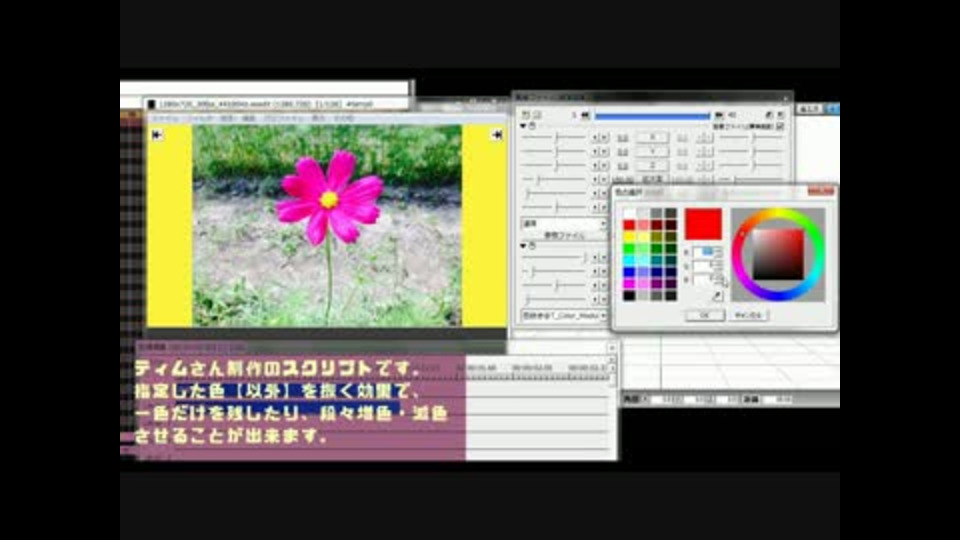Adjust the right slider on Z row
960x540 pixels.
coord(752,165)
